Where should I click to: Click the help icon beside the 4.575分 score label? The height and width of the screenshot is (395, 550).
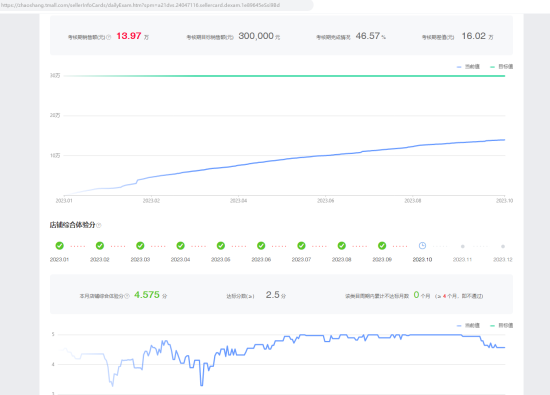pyautogui.click(x=127, y=296)
